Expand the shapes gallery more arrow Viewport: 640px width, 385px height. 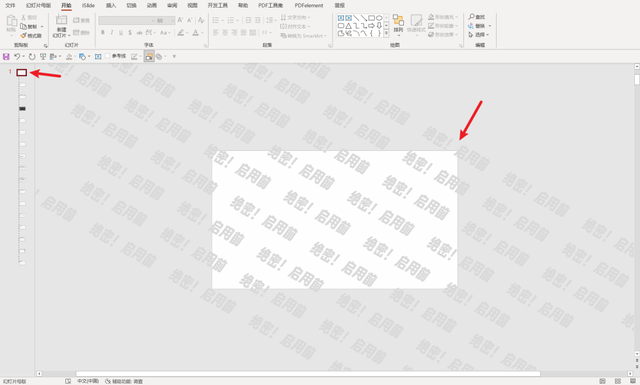(x=386, y=33)
